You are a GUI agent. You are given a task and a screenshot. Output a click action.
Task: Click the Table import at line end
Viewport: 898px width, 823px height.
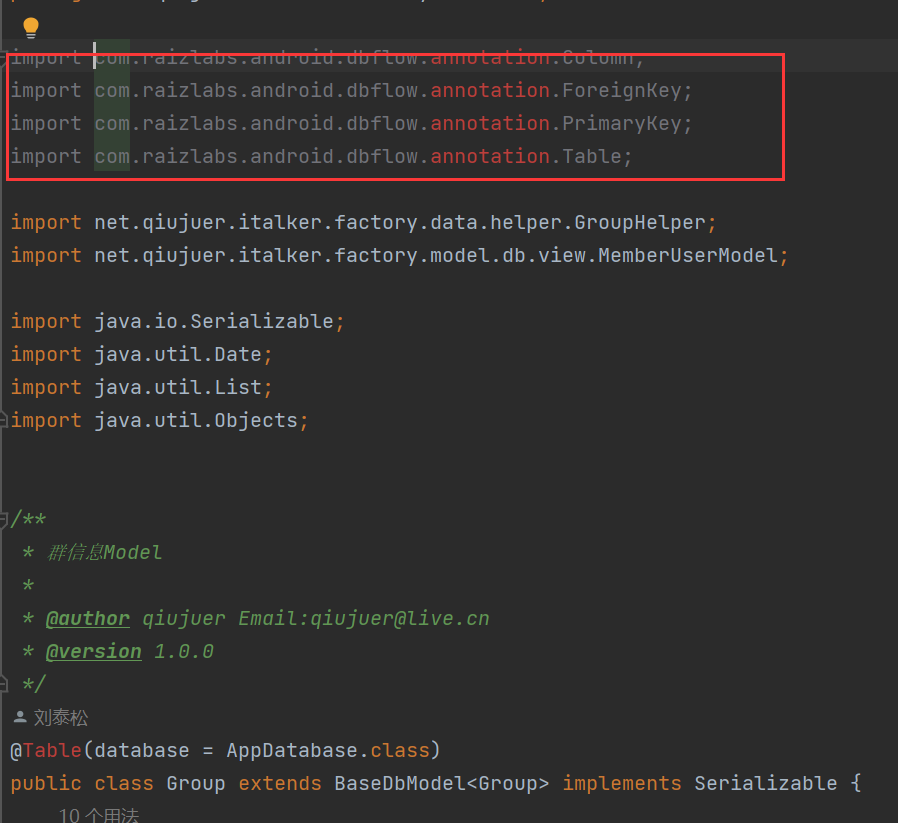(591, 157)
